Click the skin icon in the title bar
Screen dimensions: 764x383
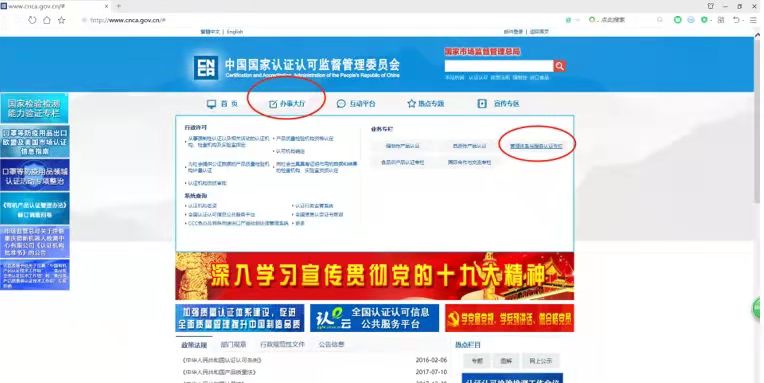point(710,6)
